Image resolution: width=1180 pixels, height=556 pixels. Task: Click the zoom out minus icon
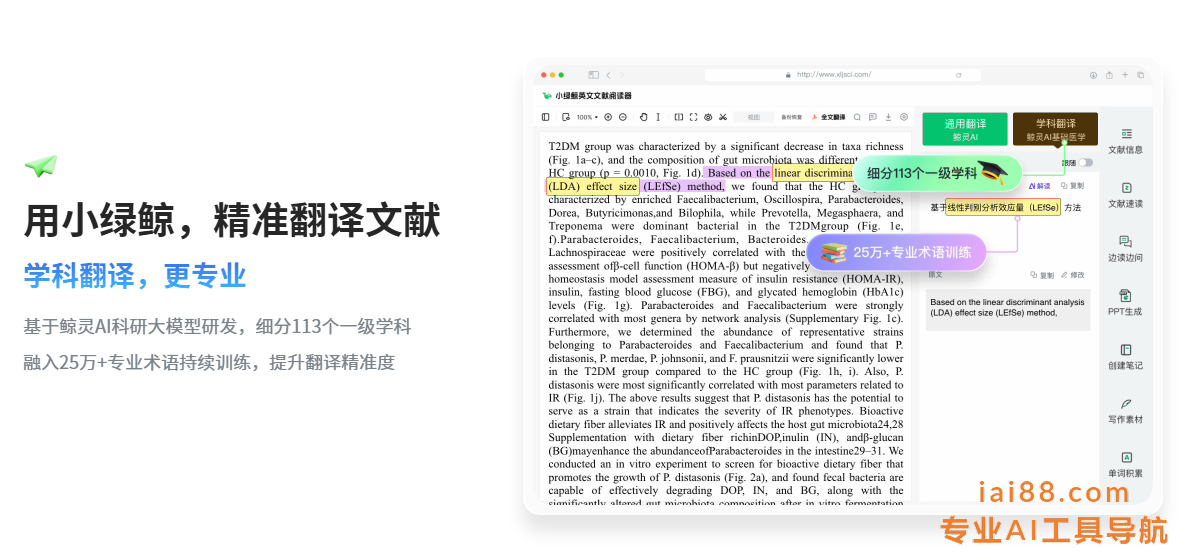(623, 117)
